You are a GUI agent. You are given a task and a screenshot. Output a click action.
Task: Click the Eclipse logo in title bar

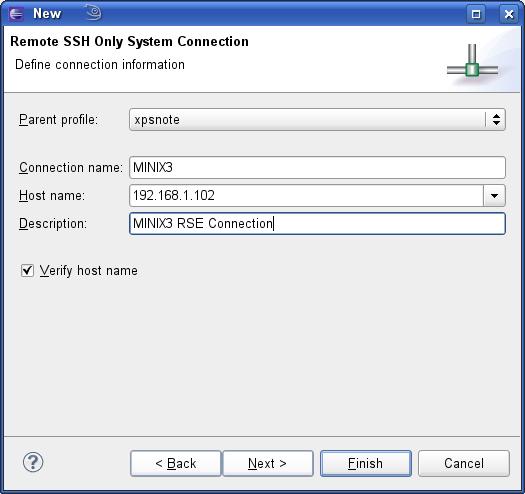coord(16,14)
